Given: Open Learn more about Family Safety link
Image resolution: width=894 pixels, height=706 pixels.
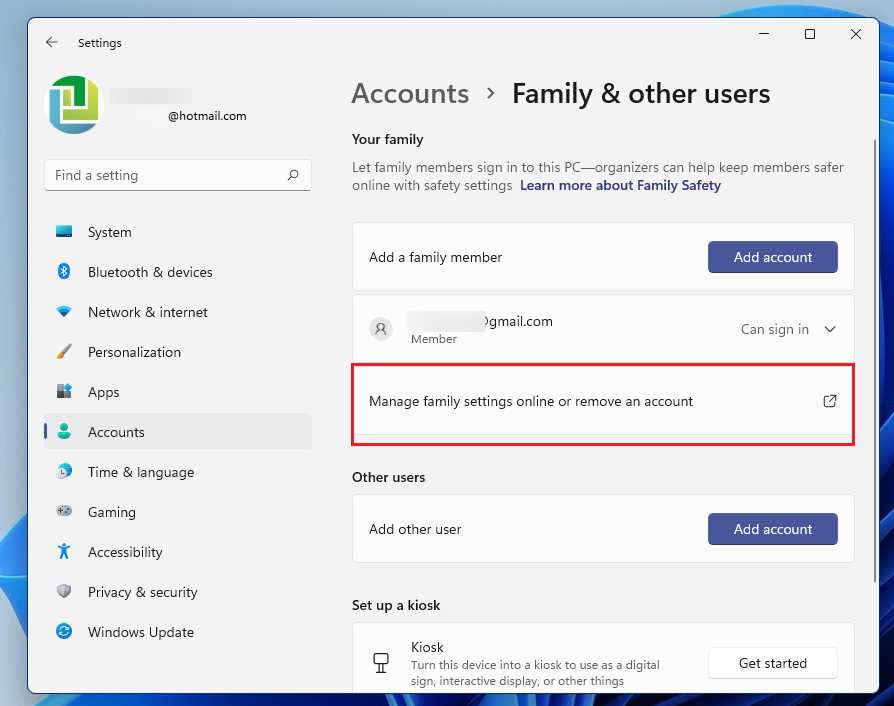Looking at the screenshot, I should (620, 185).
